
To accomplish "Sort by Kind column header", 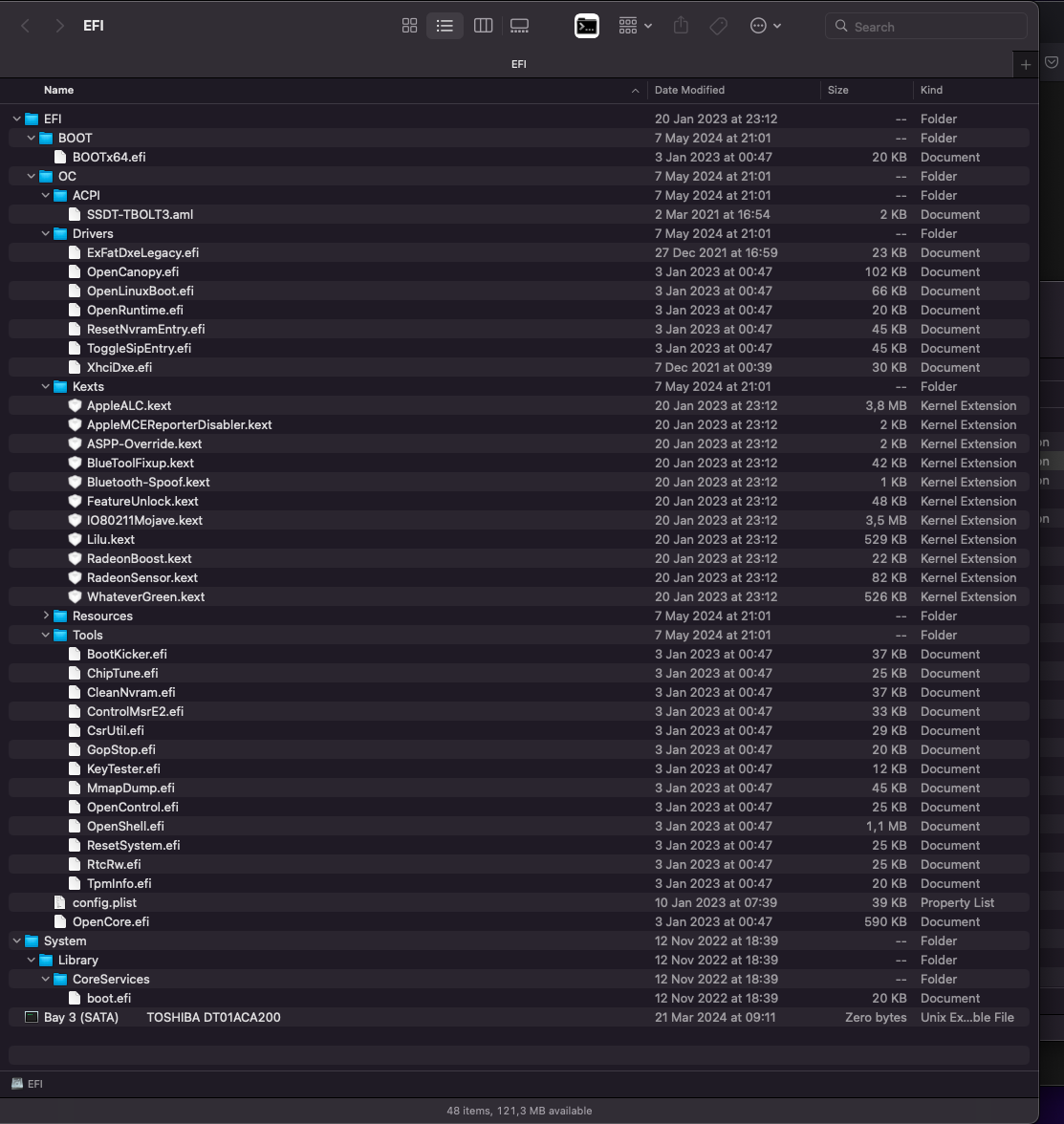I will pos(931,90).
